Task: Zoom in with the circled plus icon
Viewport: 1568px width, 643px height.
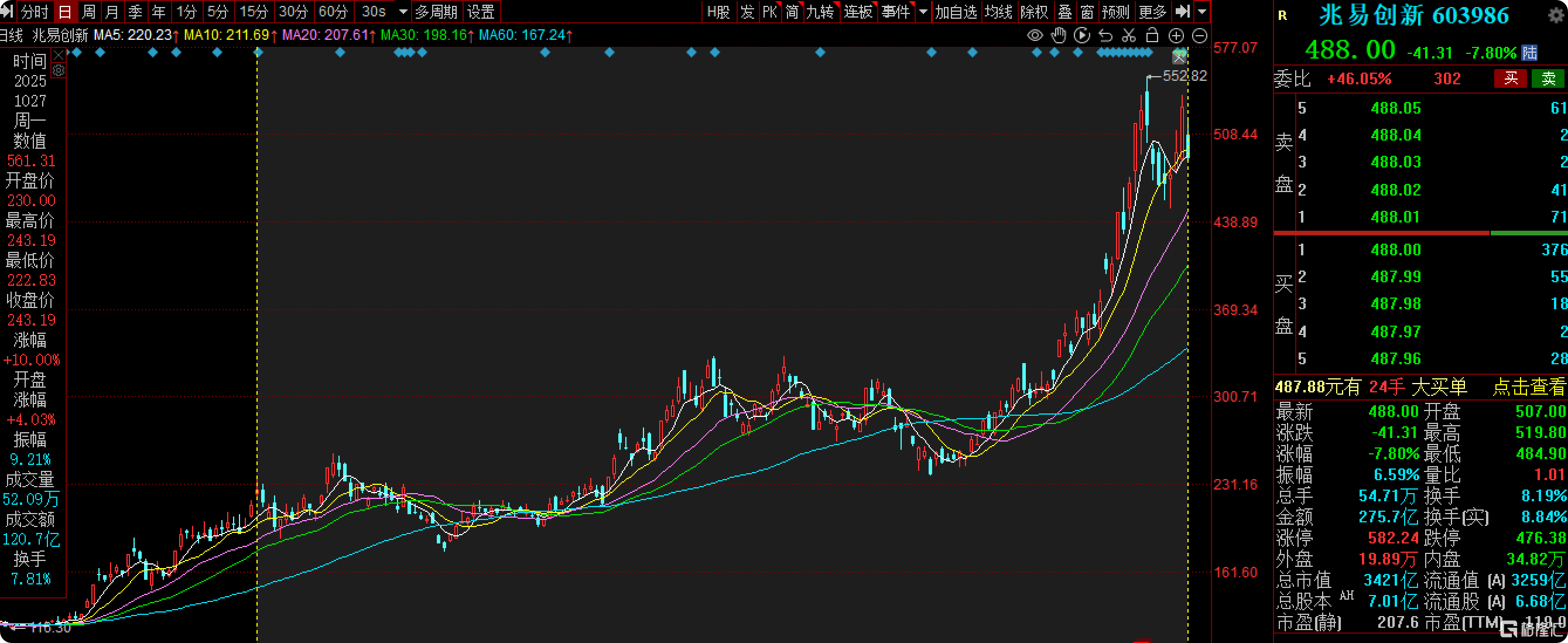Action: 1176,36
